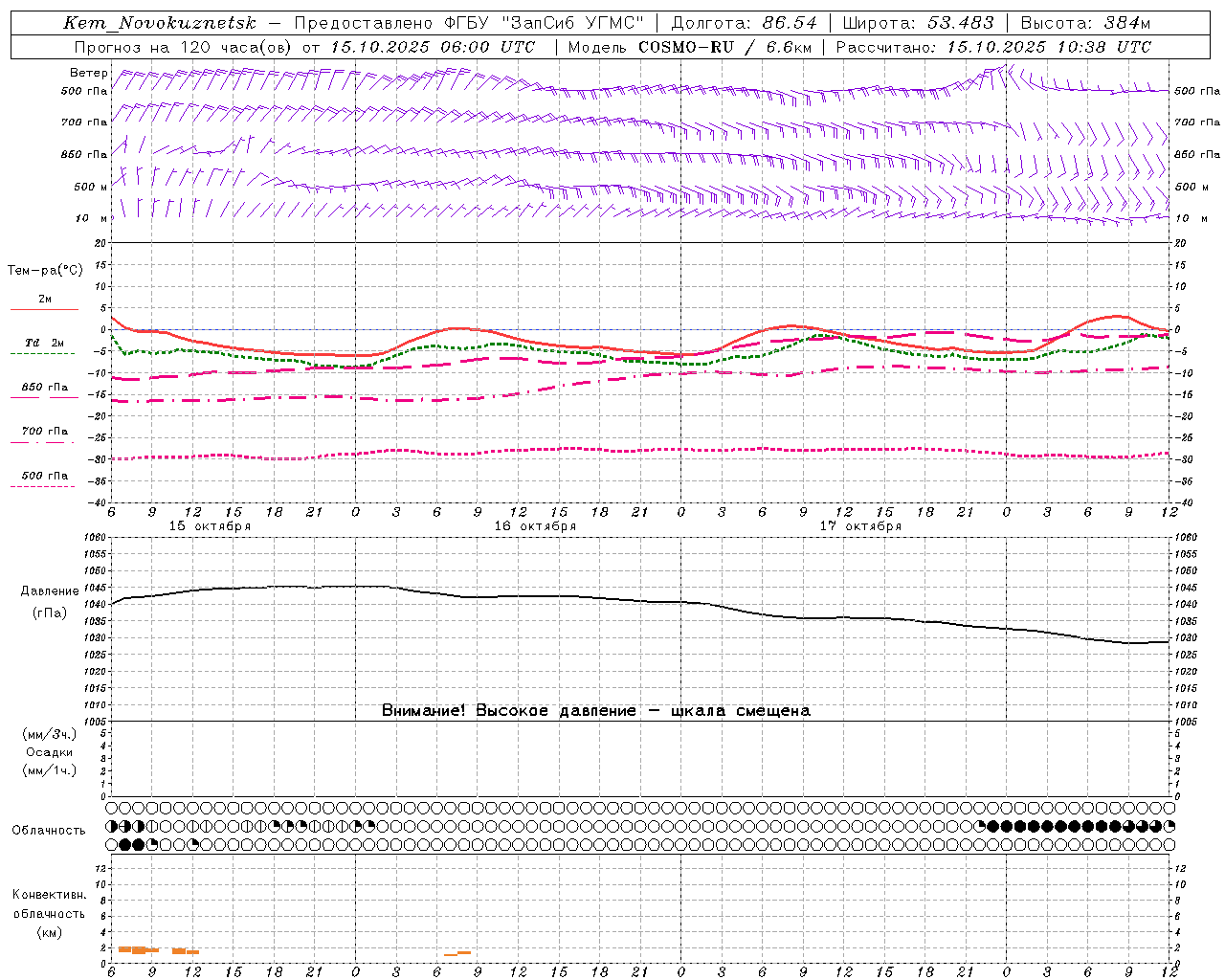1225x980 pixels.
Task: Click the Тем-ра(°C) axis title
Action: (45, 271)
